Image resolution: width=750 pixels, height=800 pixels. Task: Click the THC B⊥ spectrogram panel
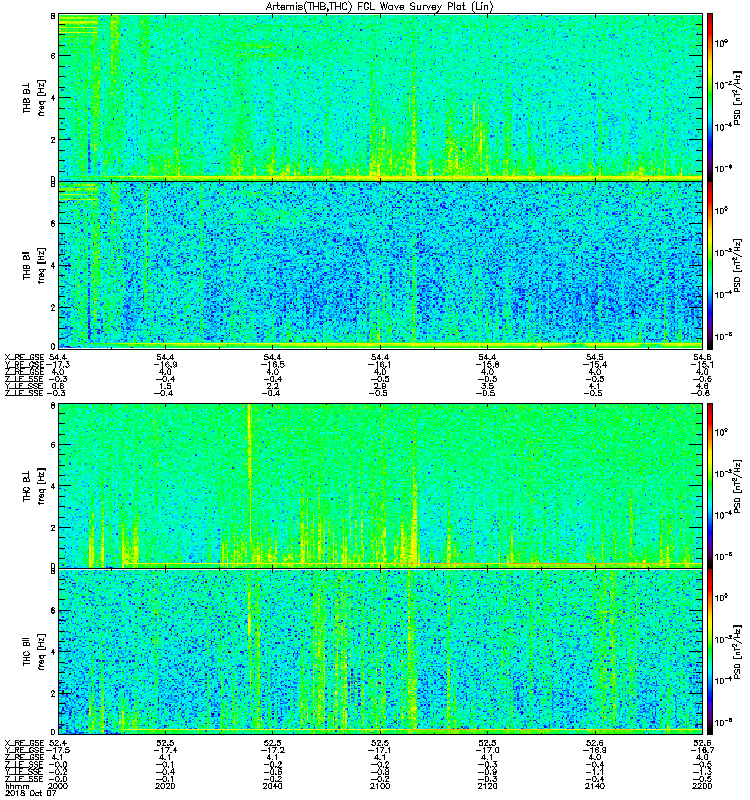point(381,485)
